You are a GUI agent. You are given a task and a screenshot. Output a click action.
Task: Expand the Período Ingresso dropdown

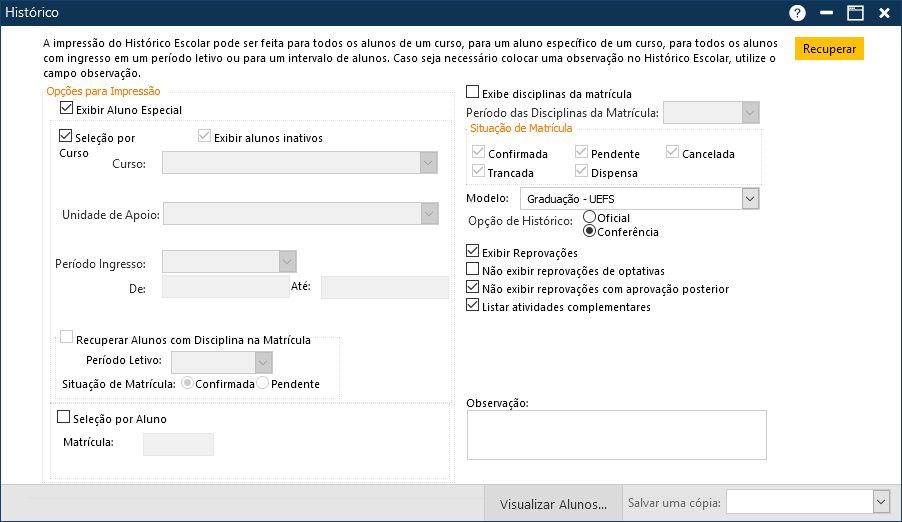click(x=287, y=262)
